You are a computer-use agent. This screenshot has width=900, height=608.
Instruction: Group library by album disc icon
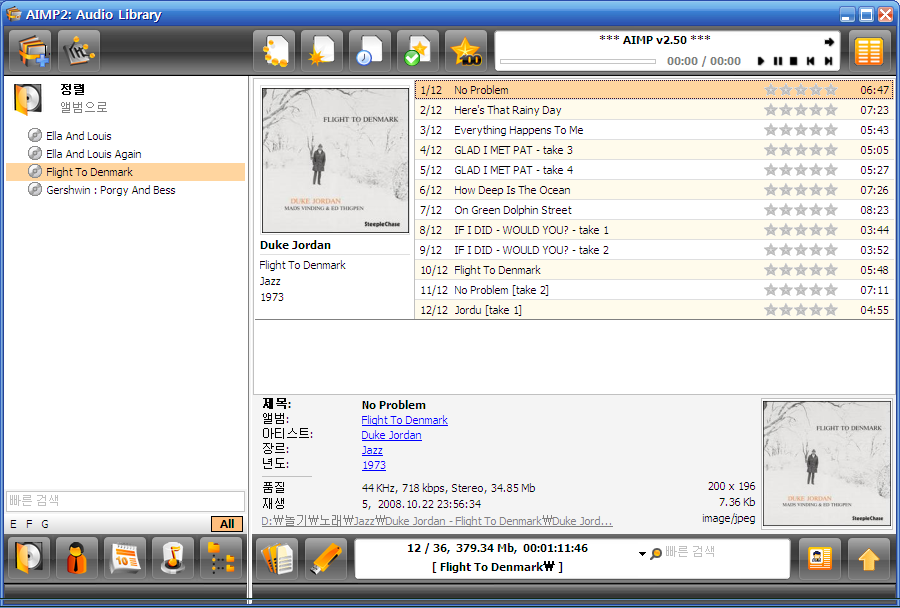coord(29,557)
